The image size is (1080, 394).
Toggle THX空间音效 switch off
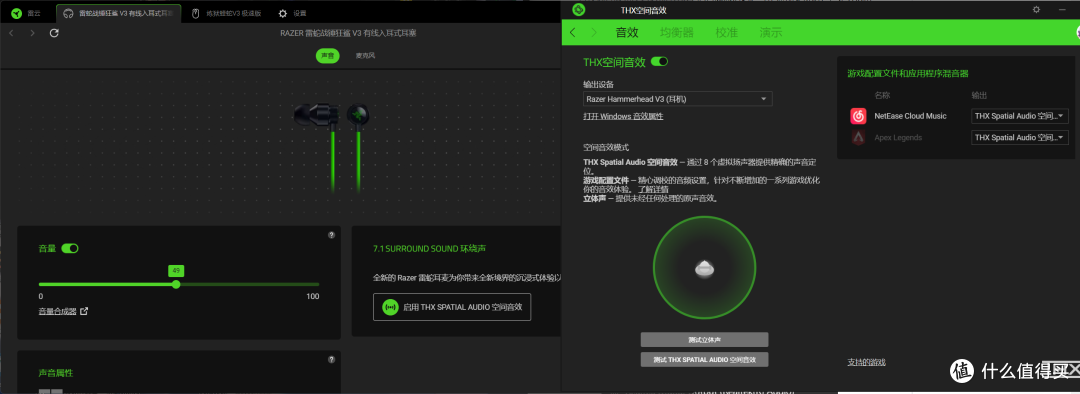pyautogui.click(x=659, y=61)
